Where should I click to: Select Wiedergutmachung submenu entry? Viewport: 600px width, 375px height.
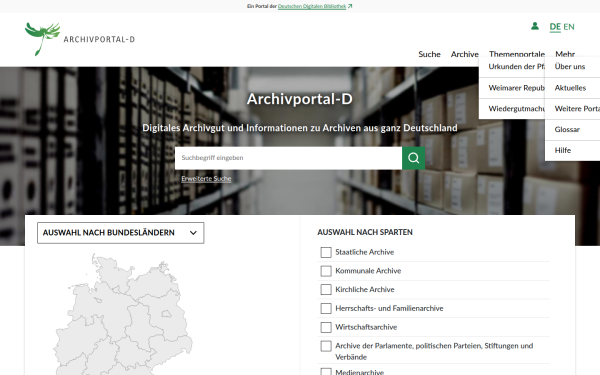(512, 109)
